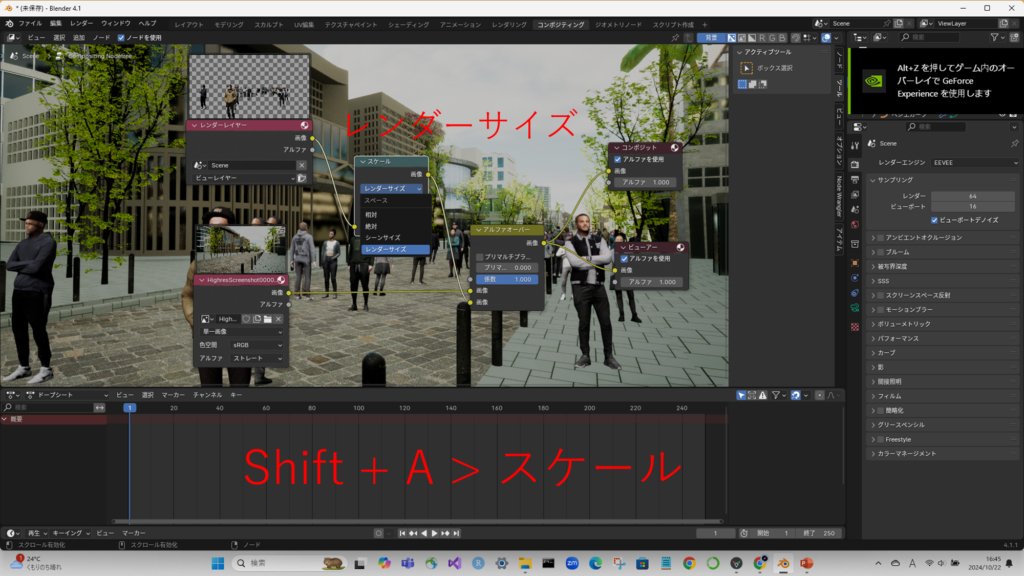Click the play animation button

434,533
